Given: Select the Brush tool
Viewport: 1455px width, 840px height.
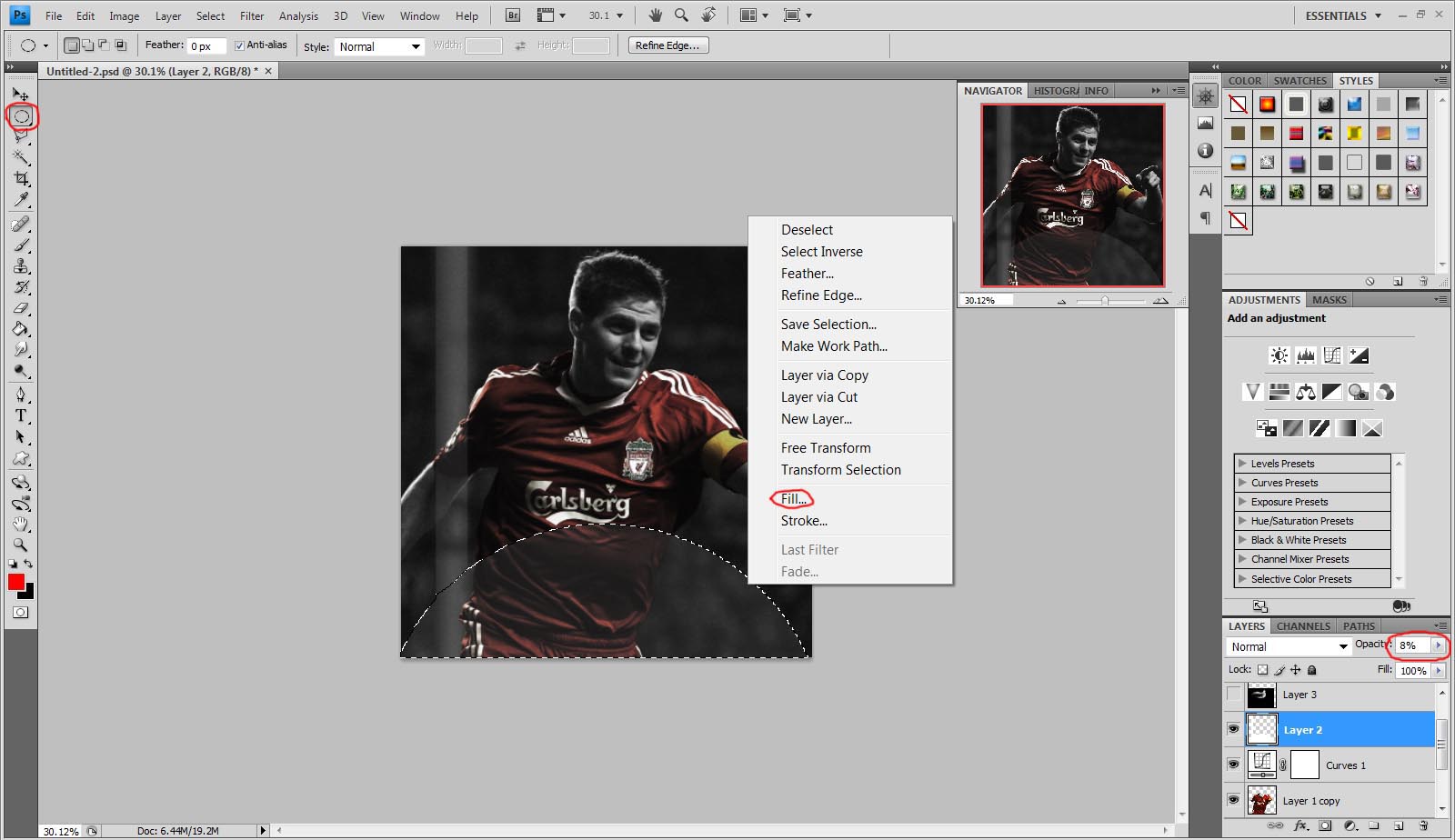Looking at the screenshot, I should click(20, 245).
